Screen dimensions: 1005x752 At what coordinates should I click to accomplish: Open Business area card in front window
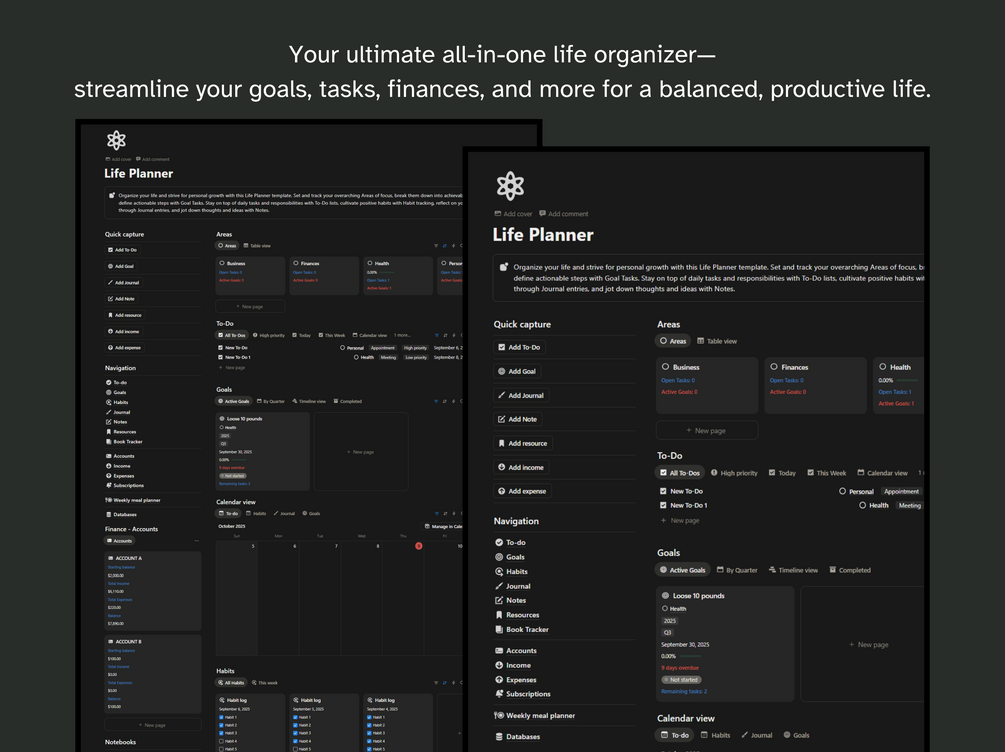click(x=707, y=385)
